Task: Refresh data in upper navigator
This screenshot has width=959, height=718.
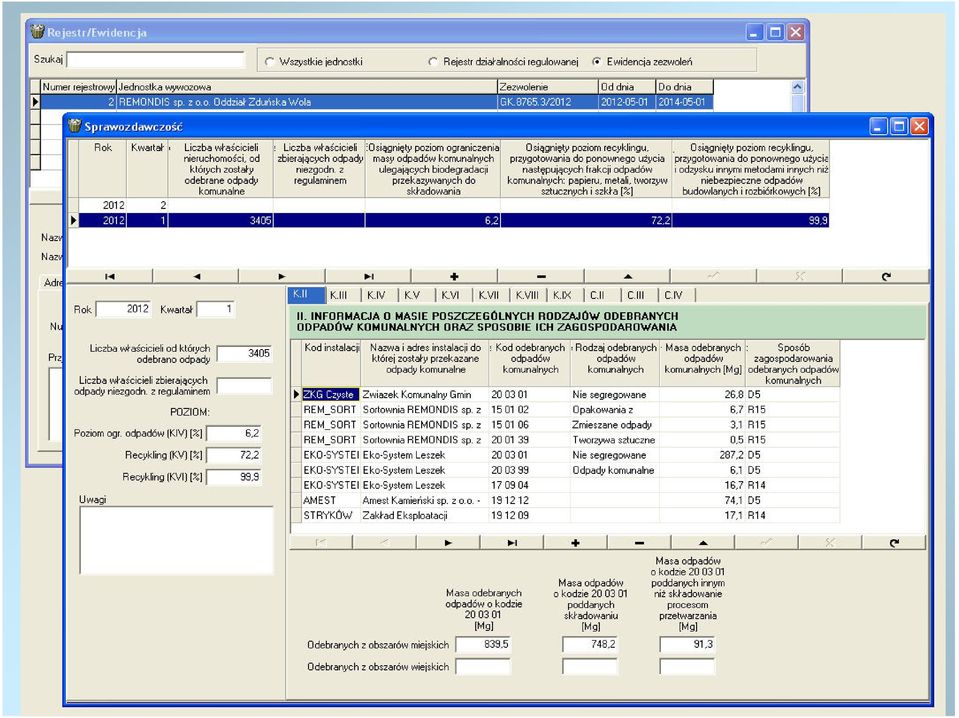Action: [x=886, y=277]
